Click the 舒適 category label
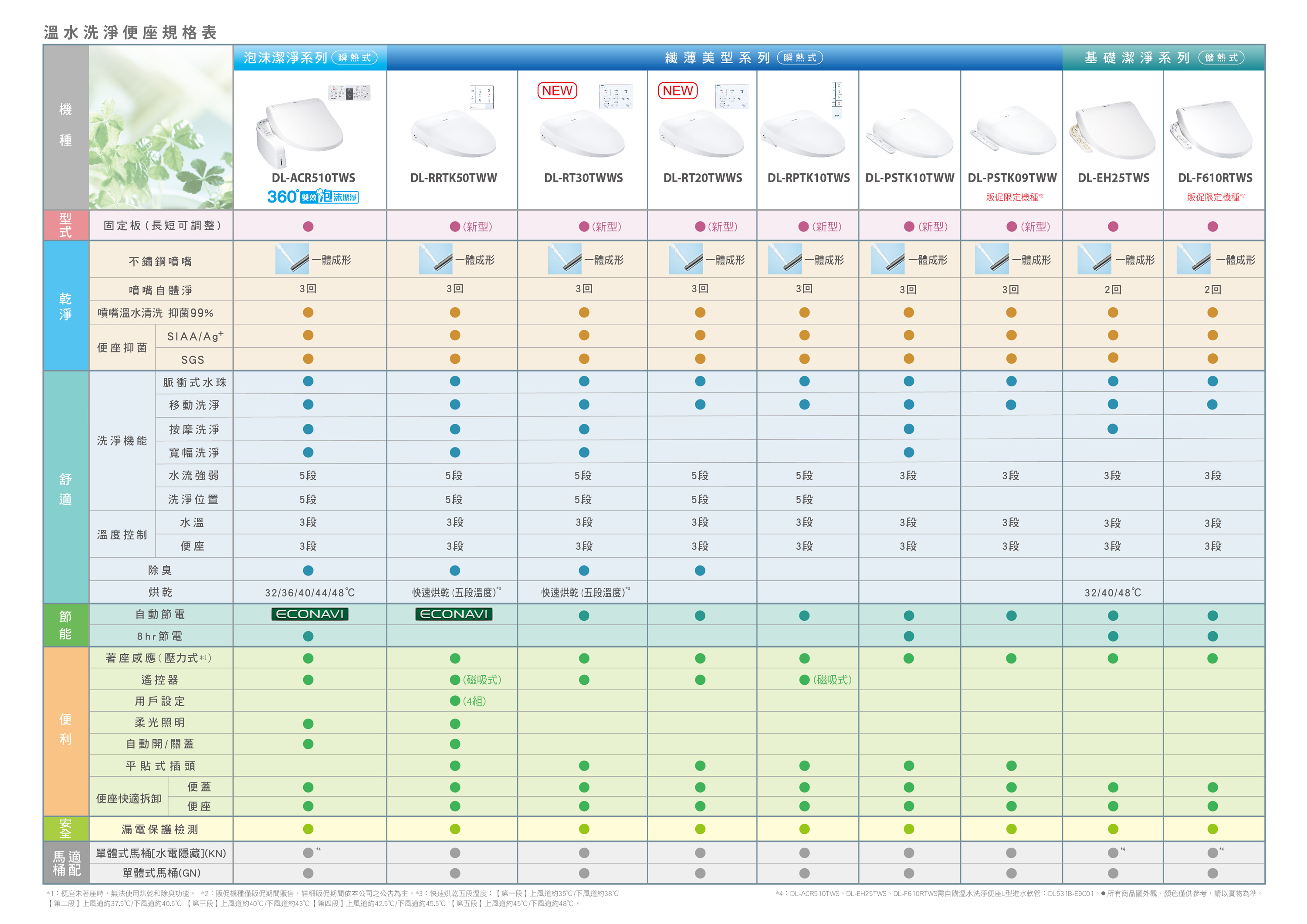This screenshot has height=924, width=1307. click(x=65, y=488)
